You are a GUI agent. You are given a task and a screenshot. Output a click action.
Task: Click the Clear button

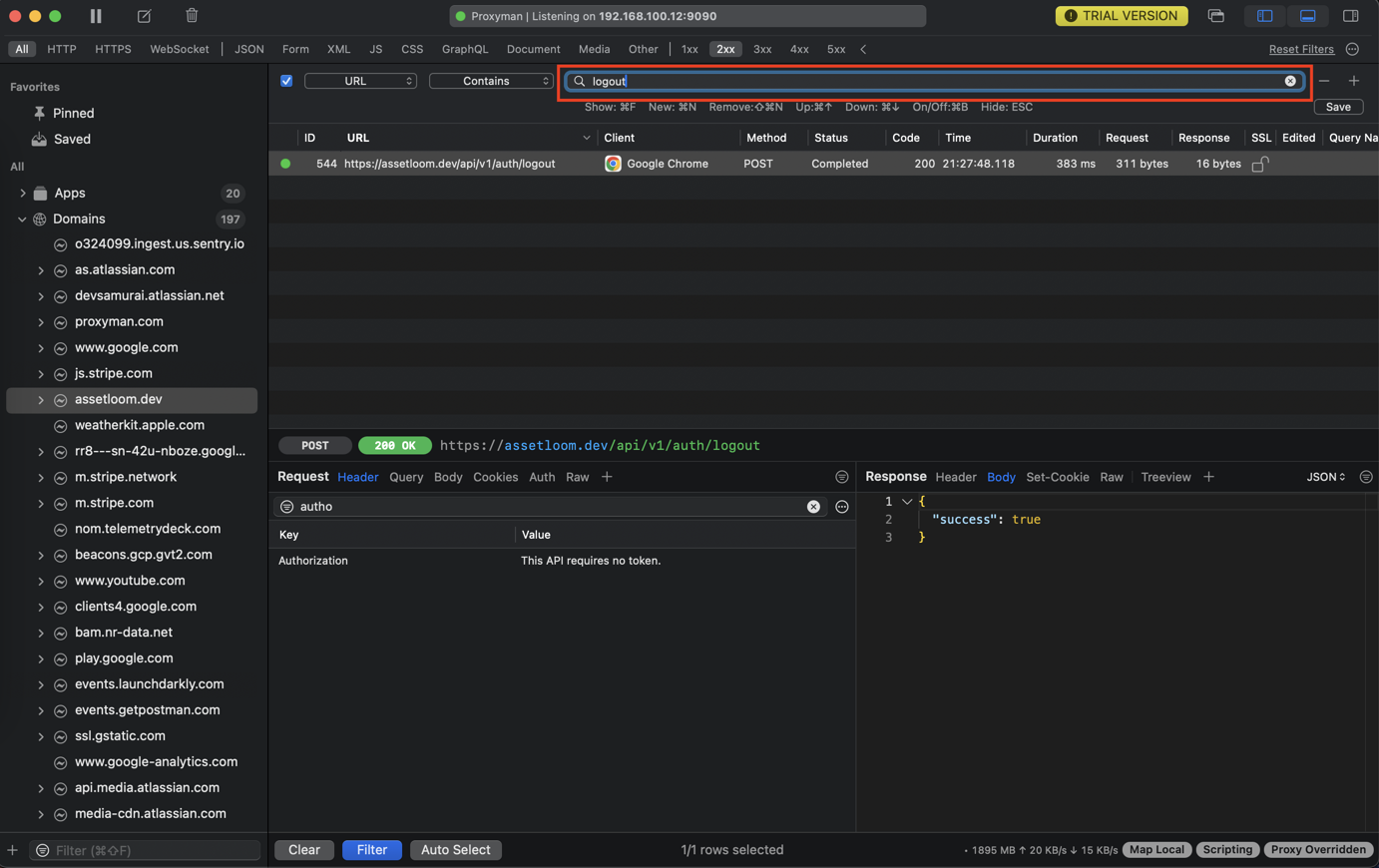304,850
